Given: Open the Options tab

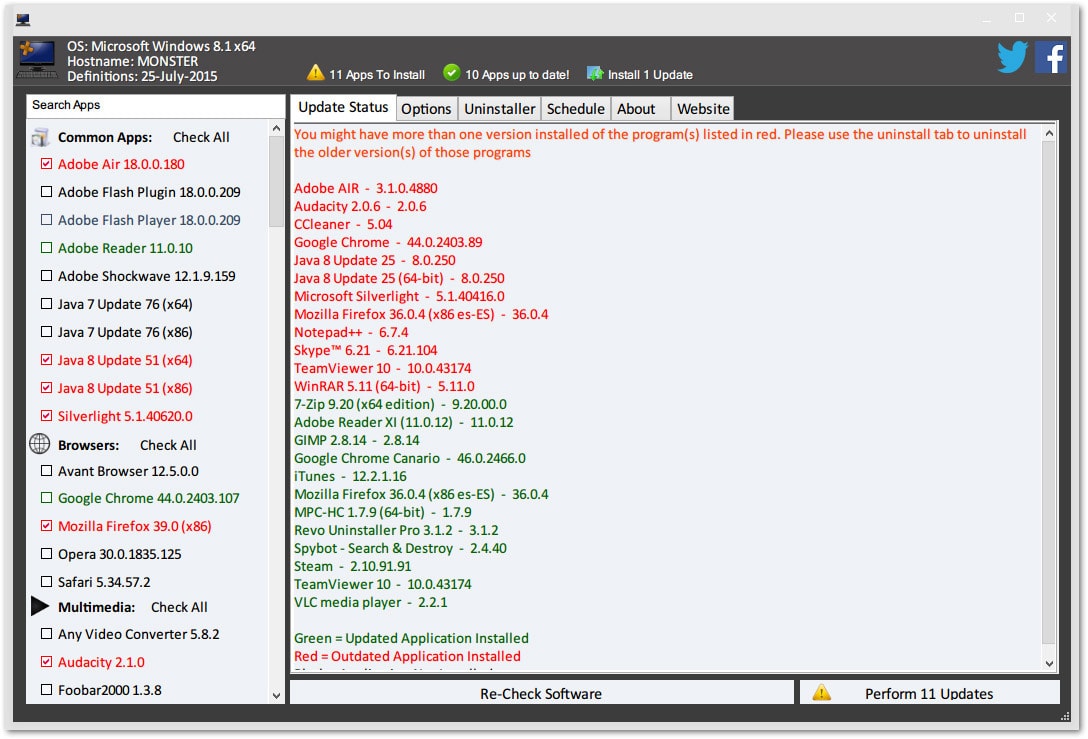Looking at the screenshot, I should (426, 109).
